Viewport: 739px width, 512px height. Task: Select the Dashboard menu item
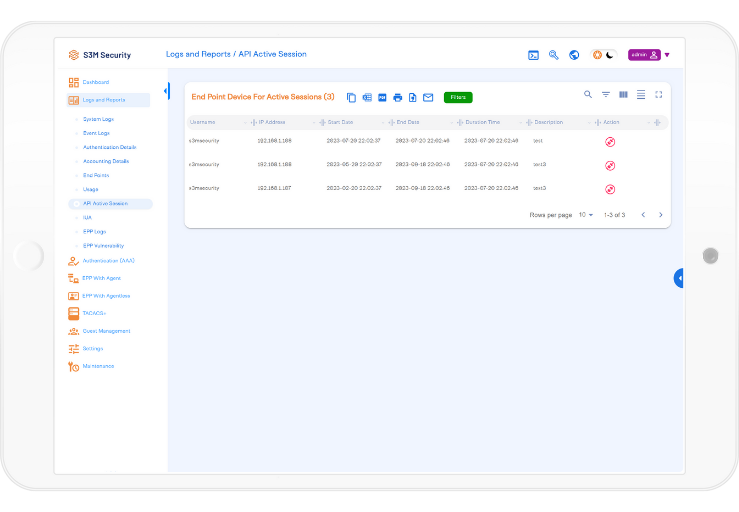coord(96,82)
